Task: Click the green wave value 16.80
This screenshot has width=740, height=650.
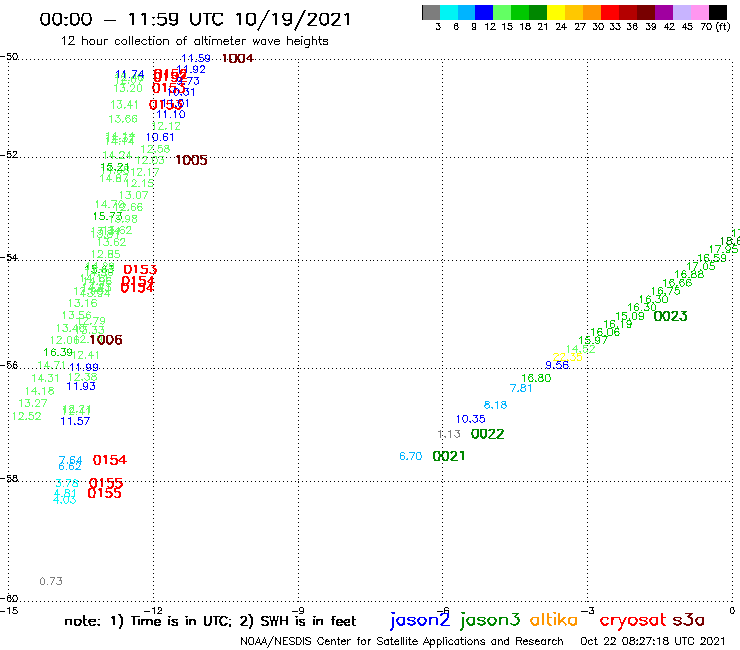Action: point(536,378)
